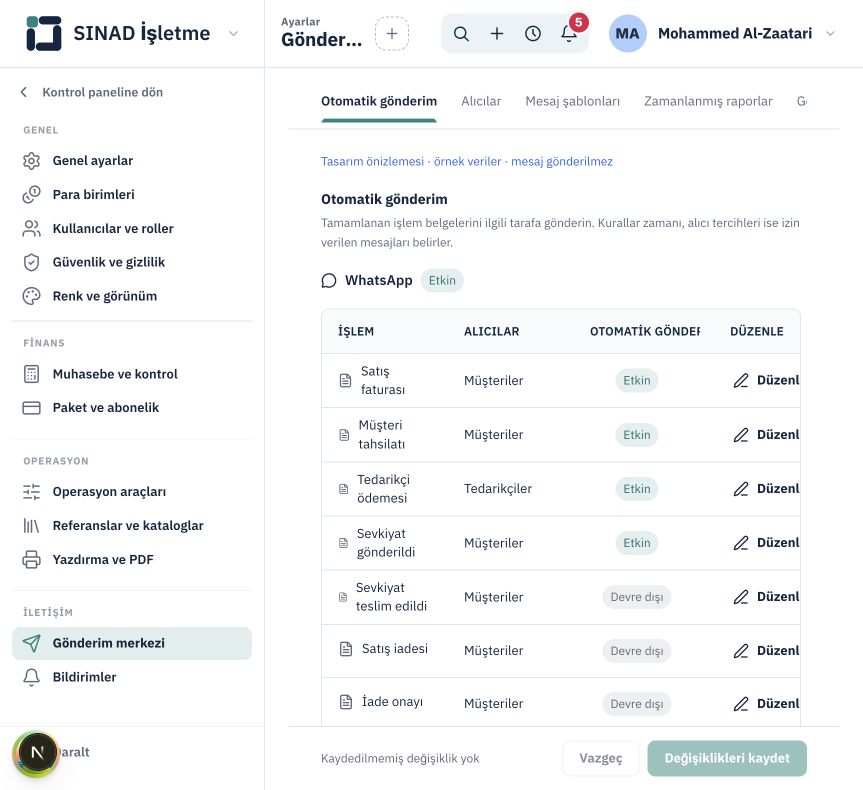Switch to the Alıcılar tab
This screenshot has height=790, width=863.
click(481, 101)
